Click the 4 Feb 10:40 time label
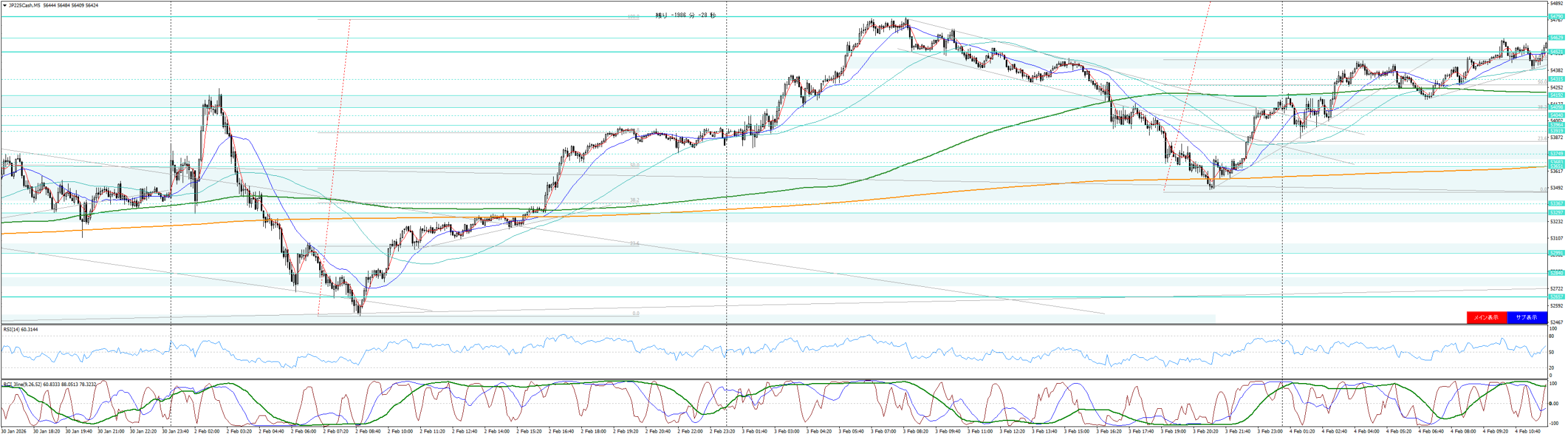 [1528, 431]
